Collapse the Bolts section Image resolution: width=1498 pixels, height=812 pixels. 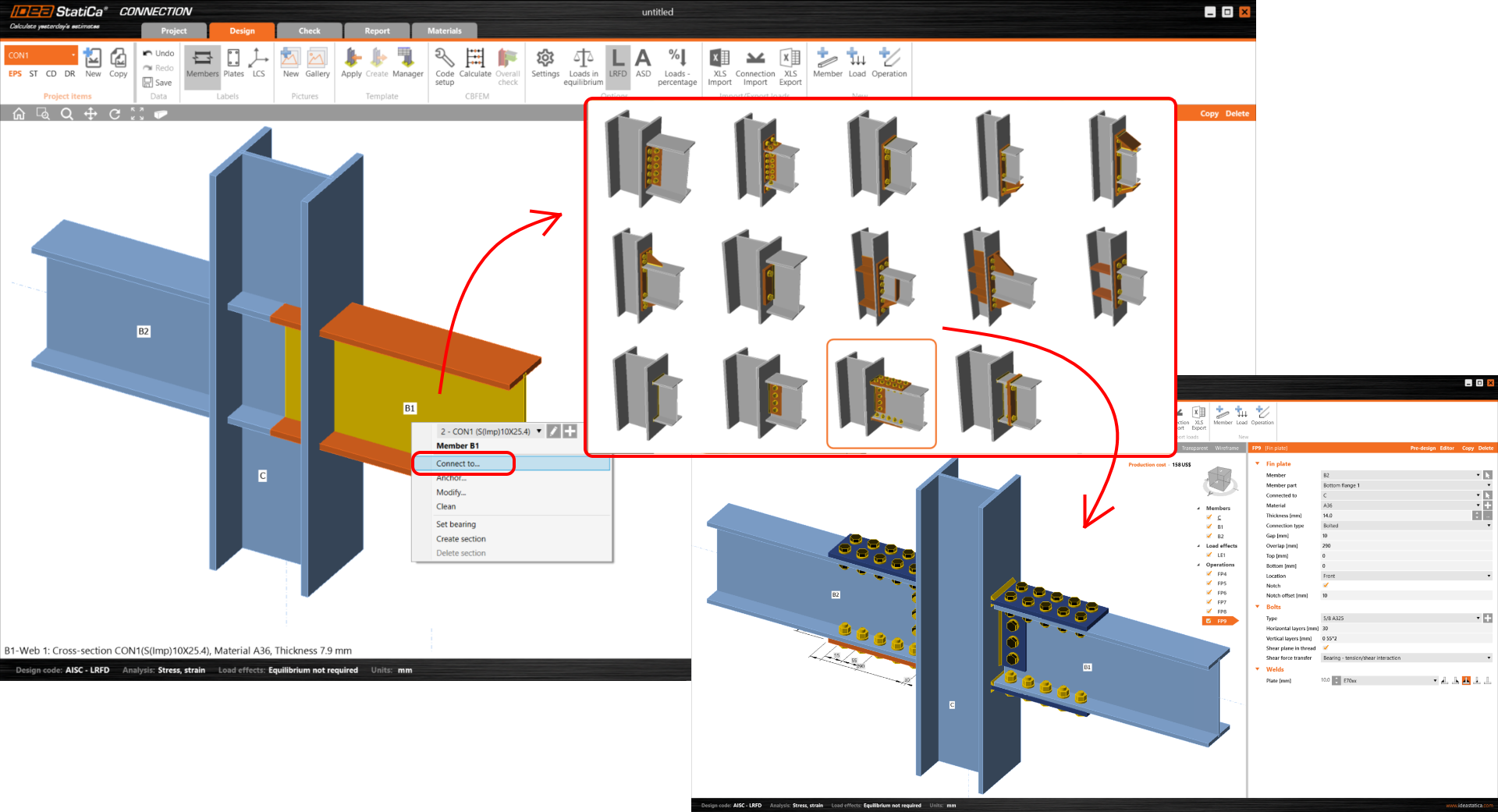pyautogui.click(x=1258, y=607)
